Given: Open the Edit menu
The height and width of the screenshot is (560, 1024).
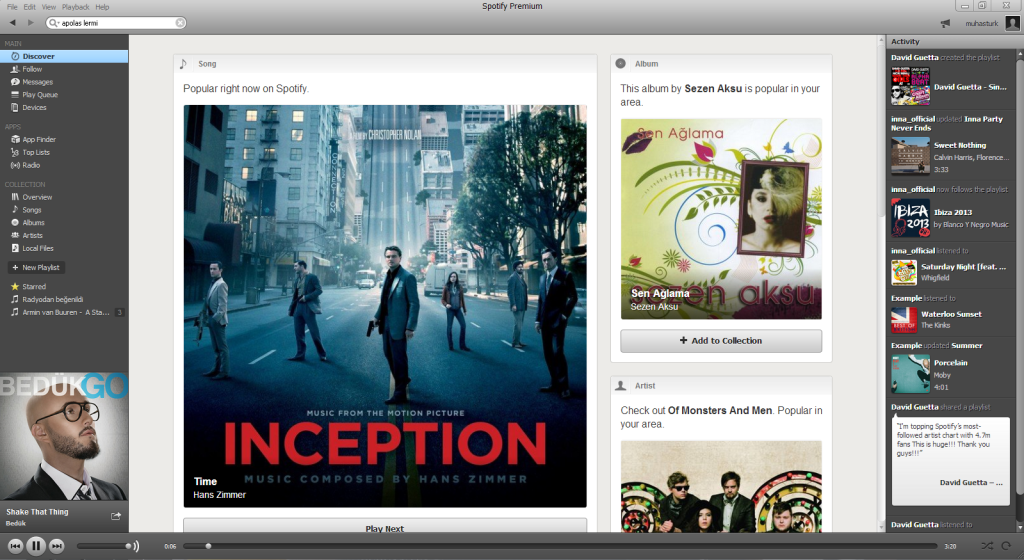Looking at the screenshot, I should pyautogui.click(x=29, y=7).
